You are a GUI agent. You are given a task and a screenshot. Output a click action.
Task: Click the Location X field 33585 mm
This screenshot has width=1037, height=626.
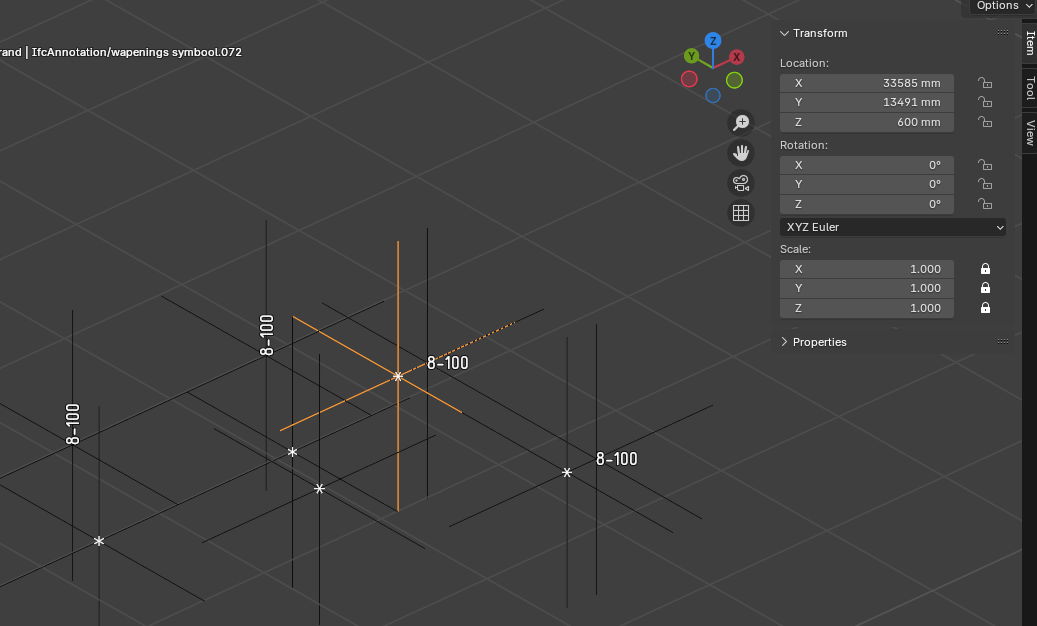click(x=866, y=83)
